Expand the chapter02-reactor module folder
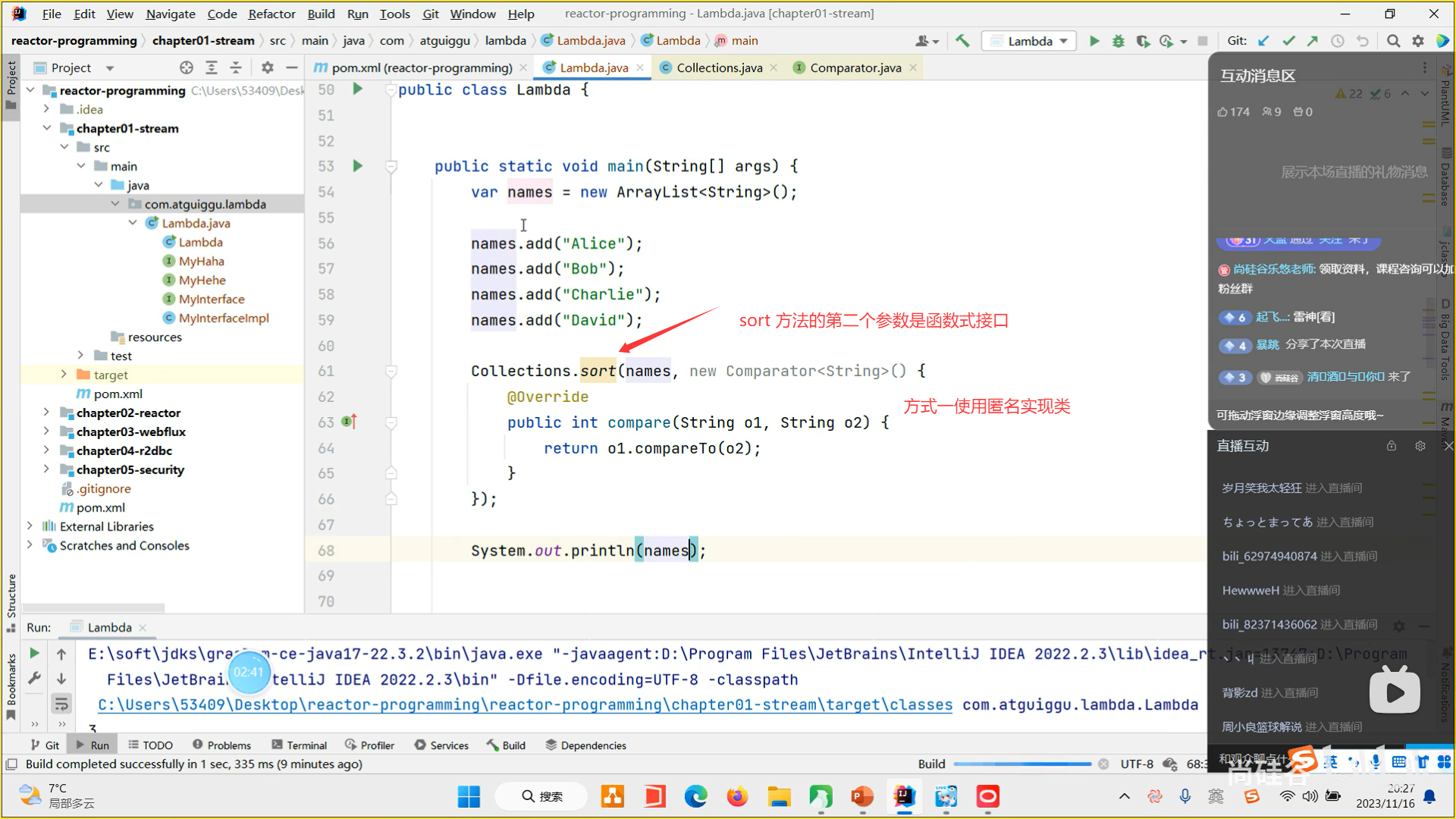Screen dimensions: 1456x819 (46, 413)
